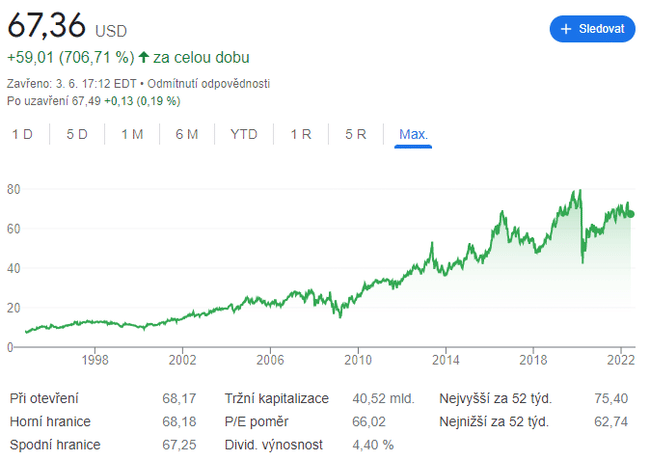The image size is (650, 460).
Task: Click the green up-arrow next to percentage change
Action: tap(143, 58)
